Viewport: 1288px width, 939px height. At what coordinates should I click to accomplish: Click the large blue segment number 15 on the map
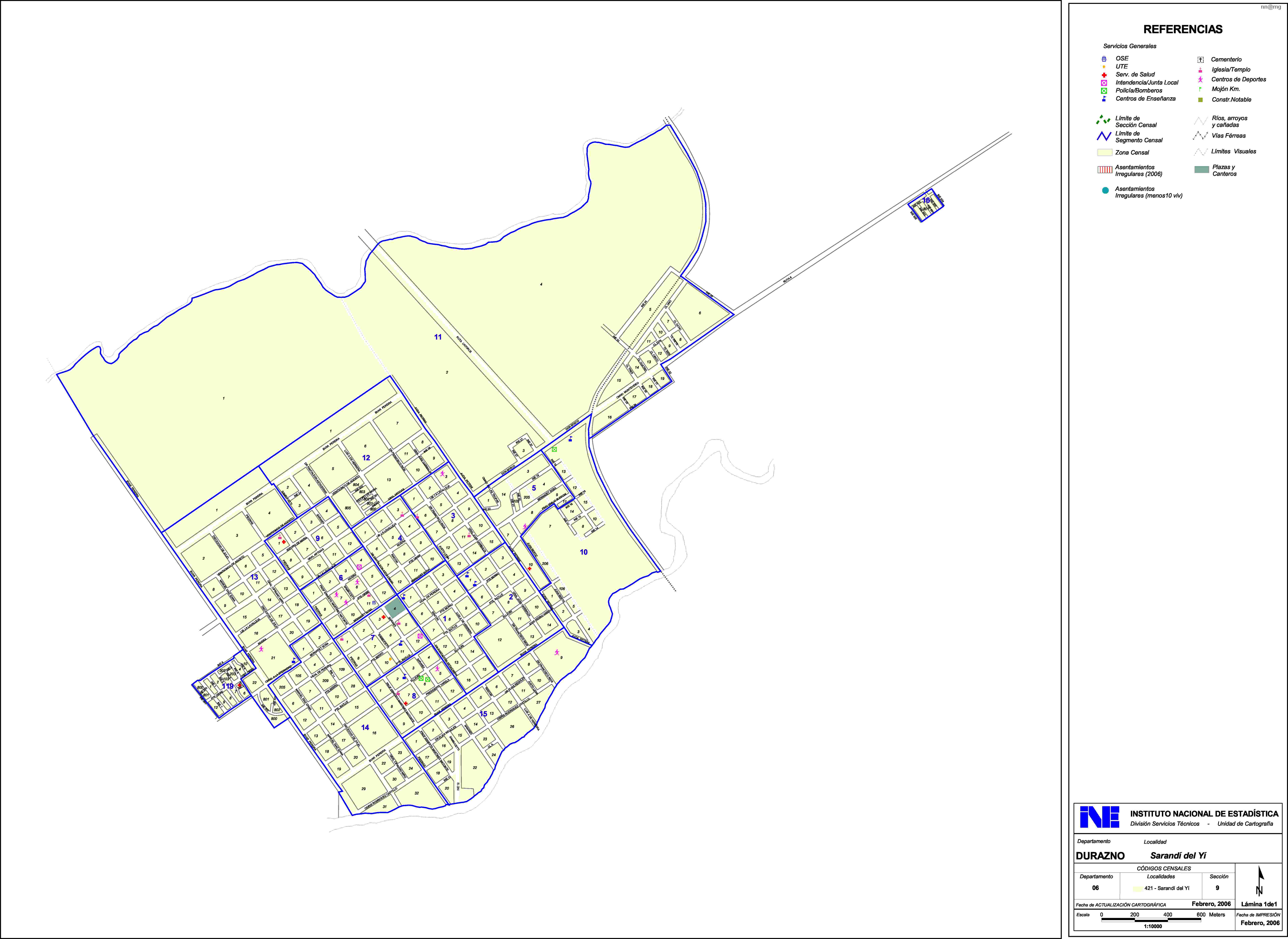click(x=484, y=714)
